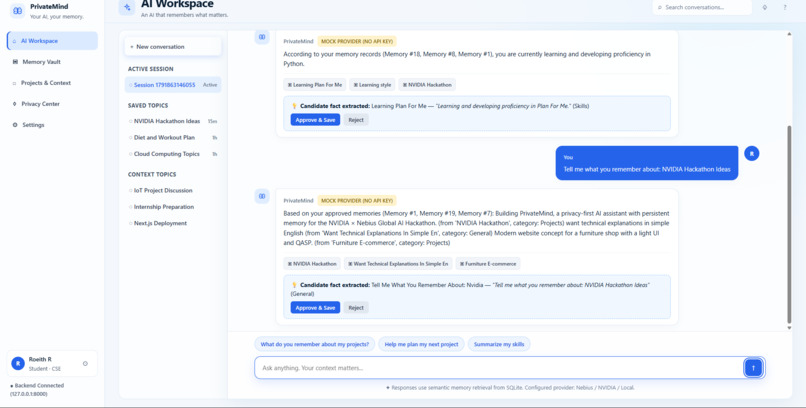Click the R avatar in the user card

(x=18, y=363)
